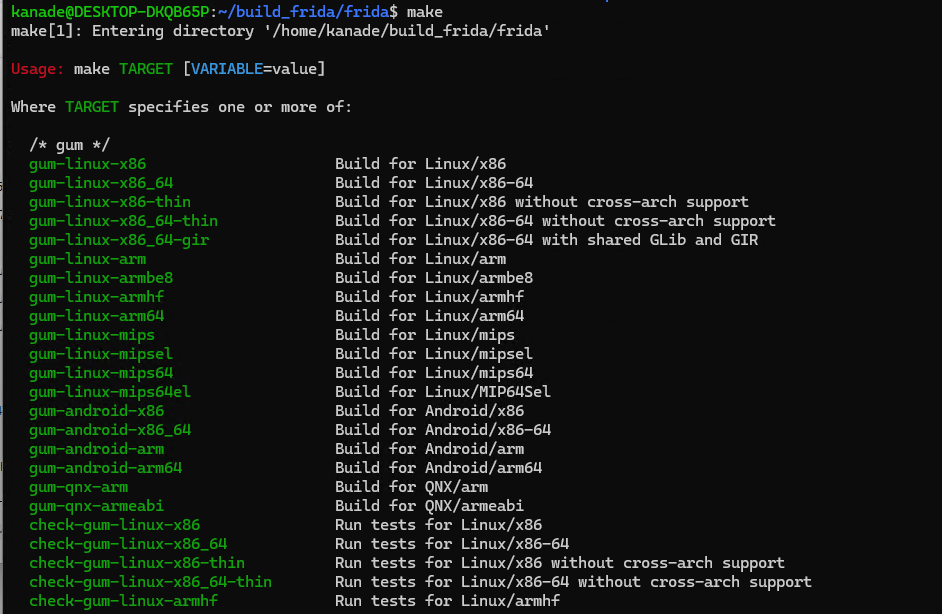Click the gum-linux-mips64el target name
The image size is (942, 614).
coord(110,392)
